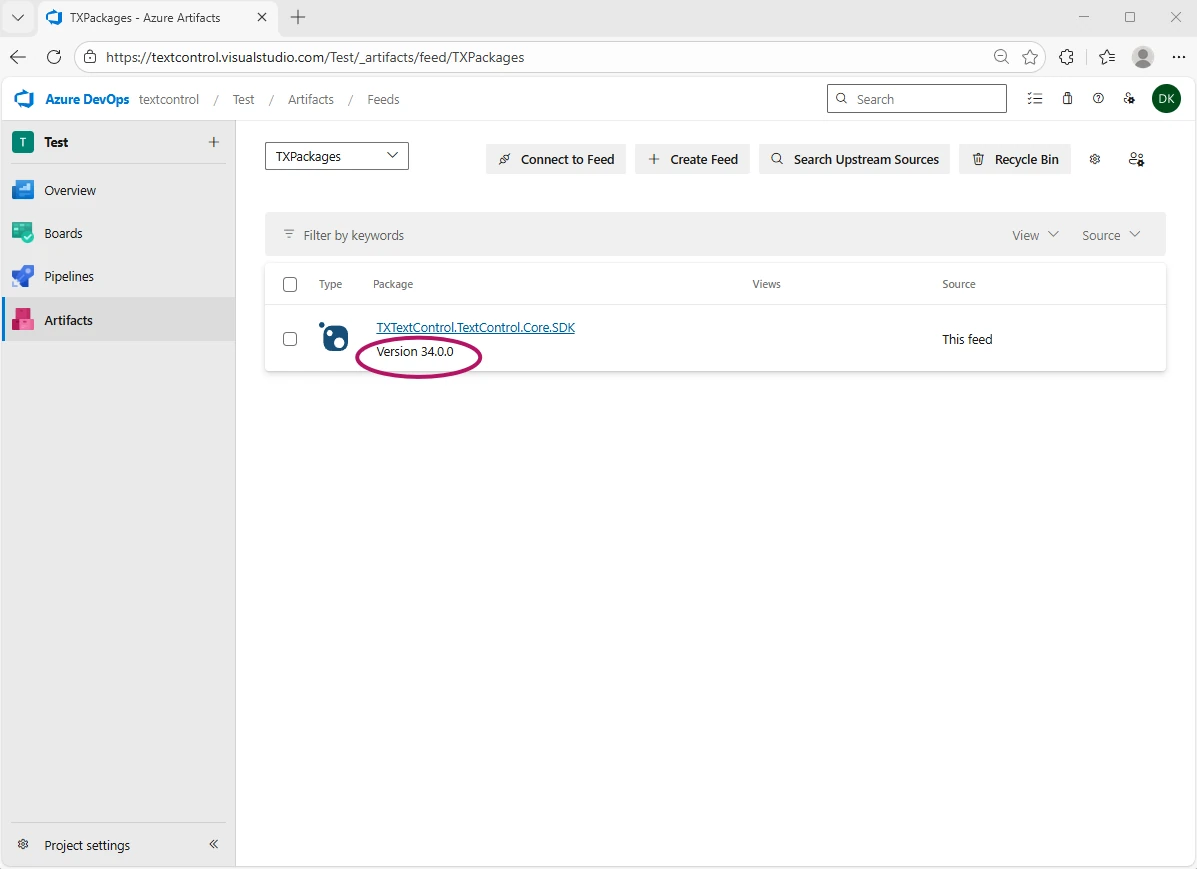Click the Connect to Feed button

556,159
